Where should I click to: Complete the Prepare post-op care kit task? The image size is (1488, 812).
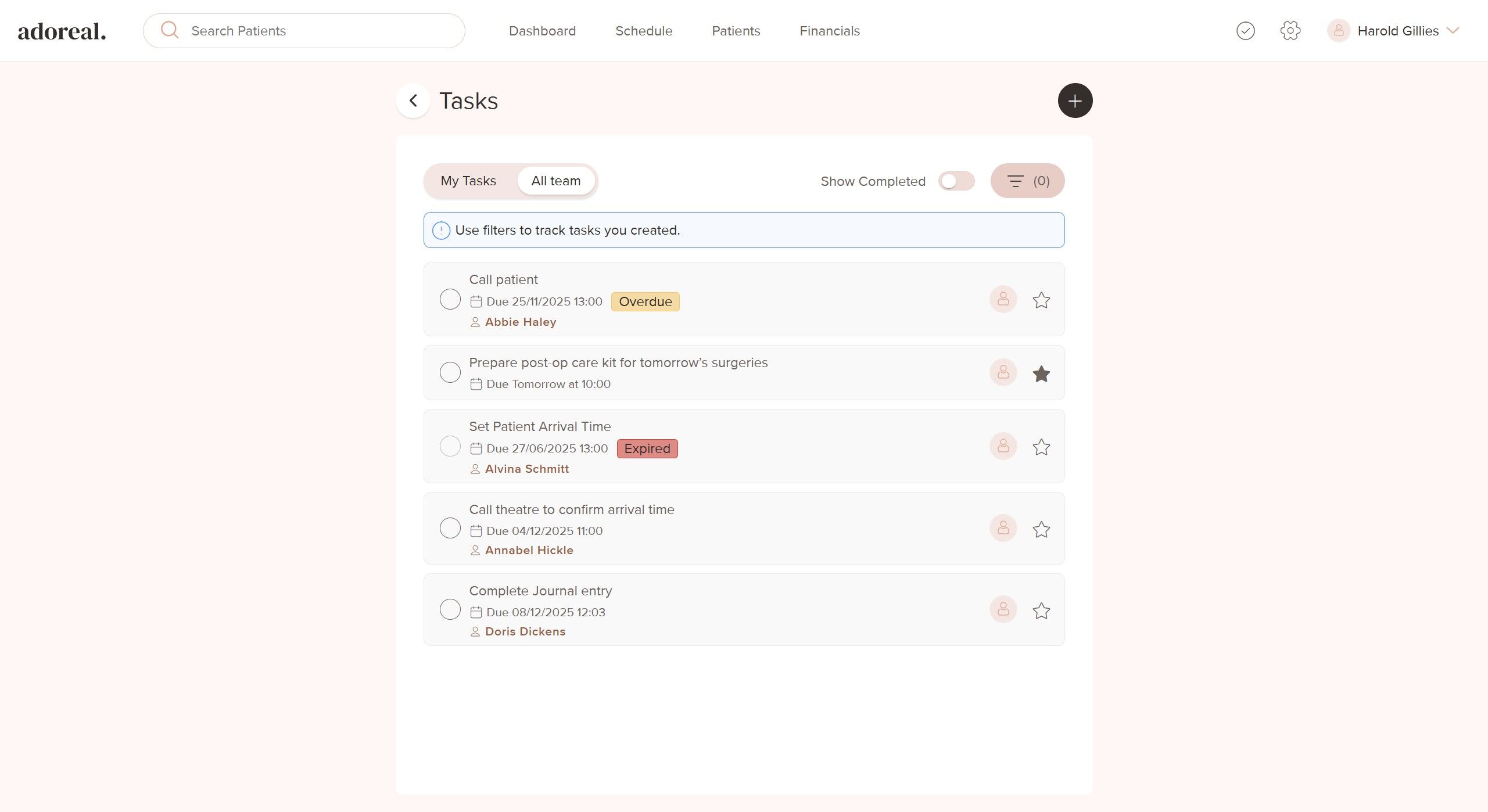tap(450, 372)
